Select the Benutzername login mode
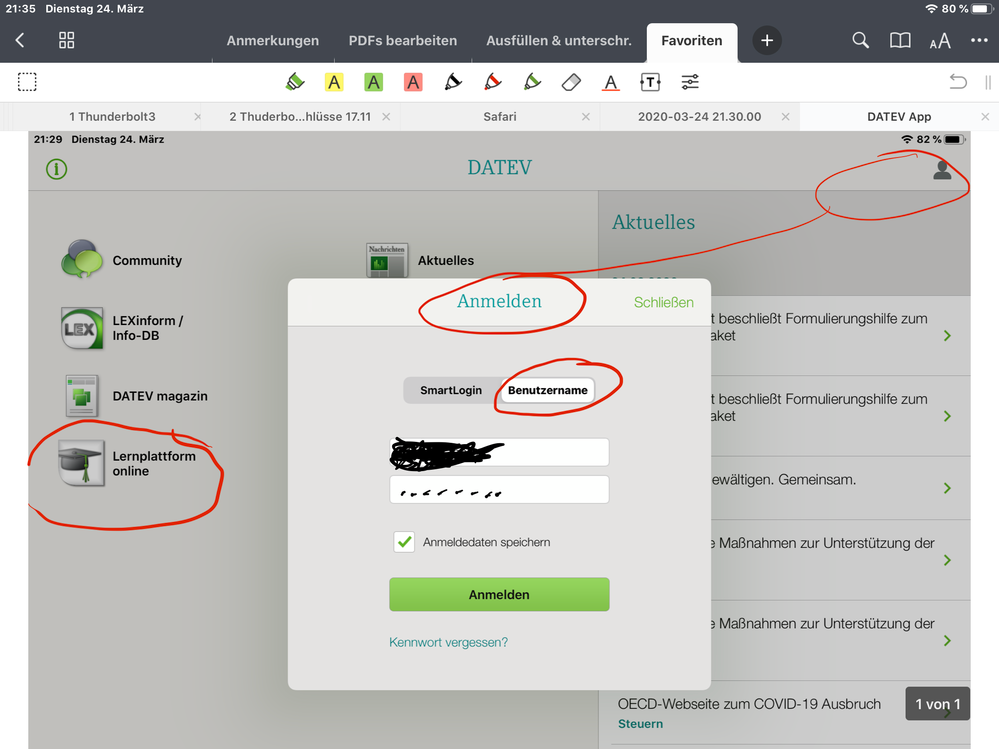 [548, 390]
